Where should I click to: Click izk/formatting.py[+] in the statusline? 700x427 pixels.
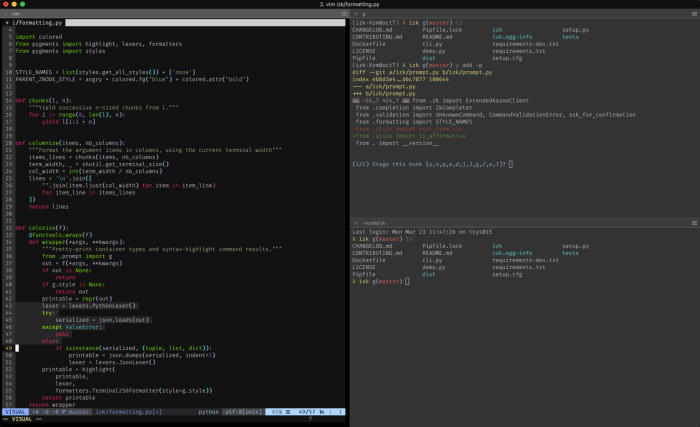[129, 412]
